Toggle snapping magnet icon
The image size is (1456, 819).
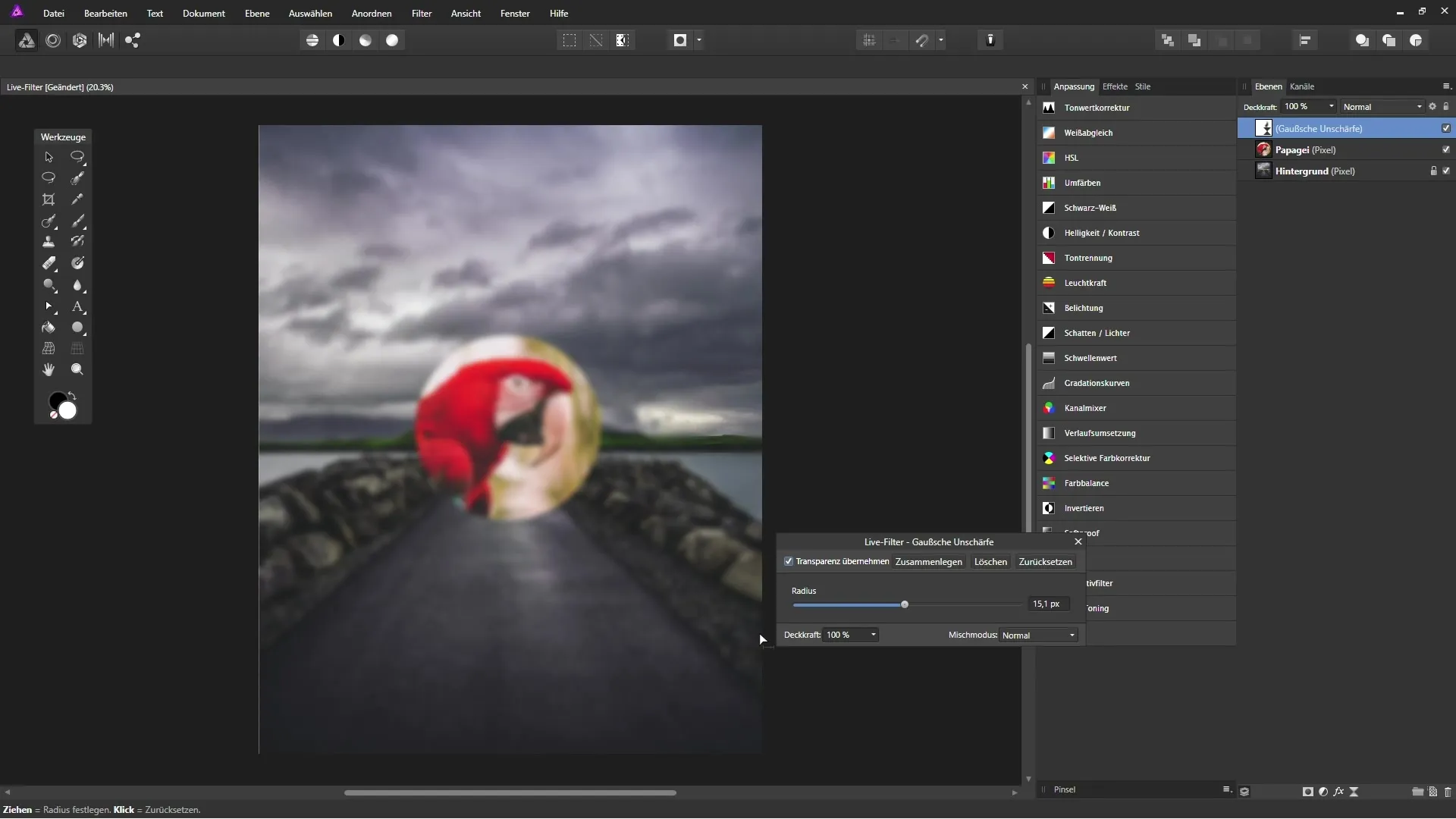coord(922,40)
